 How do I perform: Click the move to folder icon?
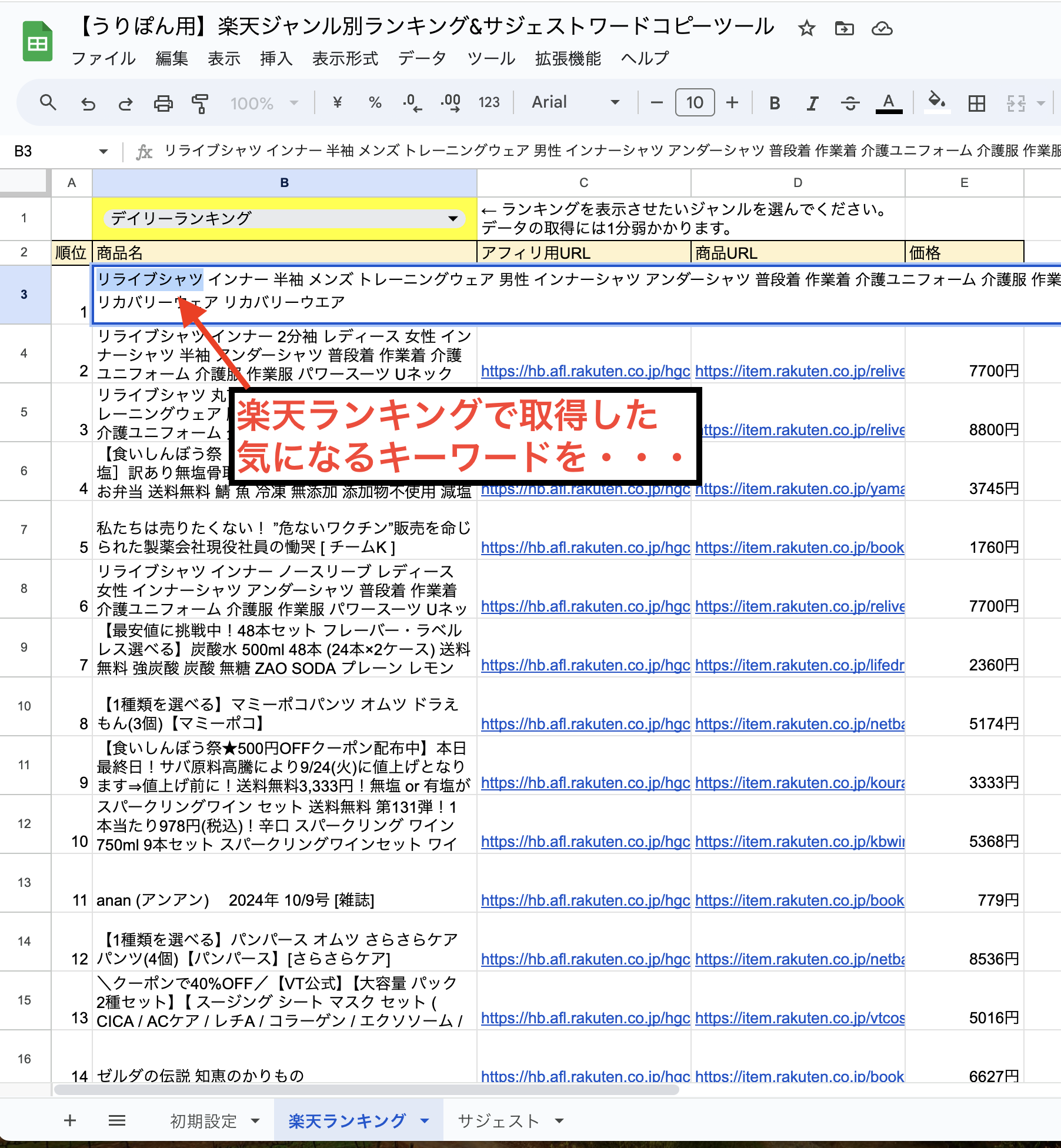click(844, 28)
